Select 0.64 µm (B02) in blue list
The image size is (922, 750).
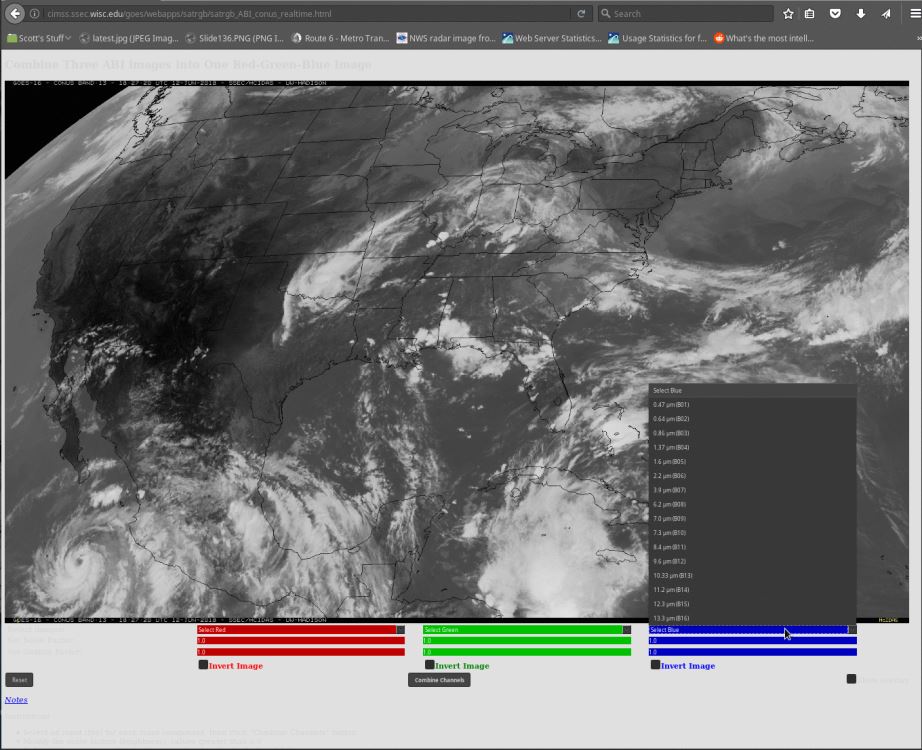(x=671, y=419)
